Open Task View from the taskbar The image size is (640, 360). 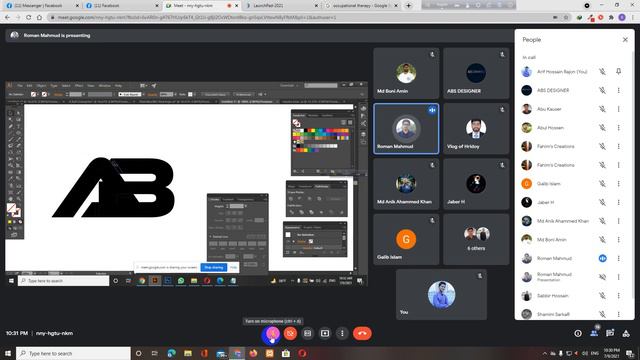pyautogui.click(x=155, y=353)
